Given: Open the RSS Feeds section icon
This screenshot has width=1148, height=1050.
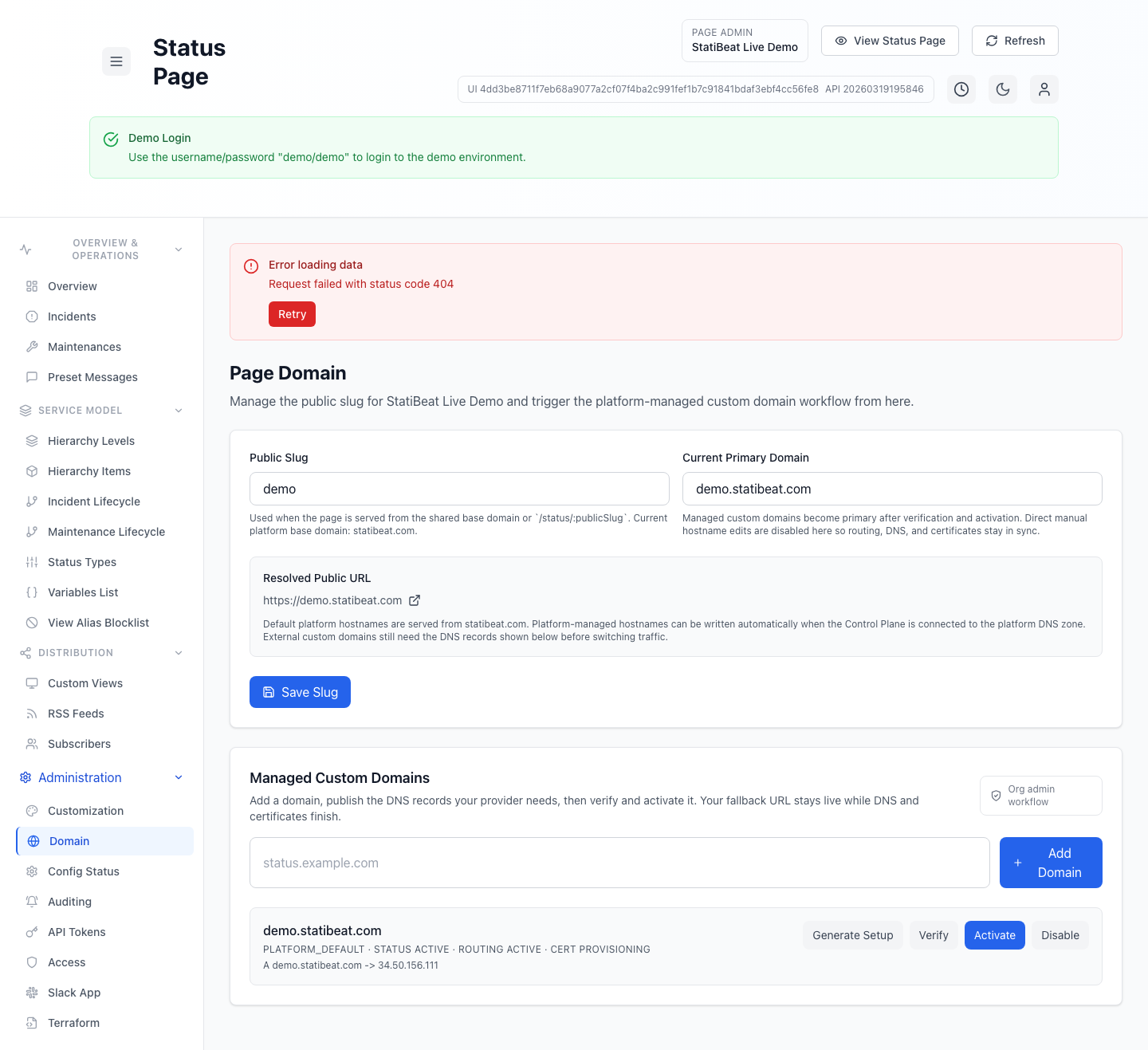Looking at the screenshot, I should tap(32, 714).
